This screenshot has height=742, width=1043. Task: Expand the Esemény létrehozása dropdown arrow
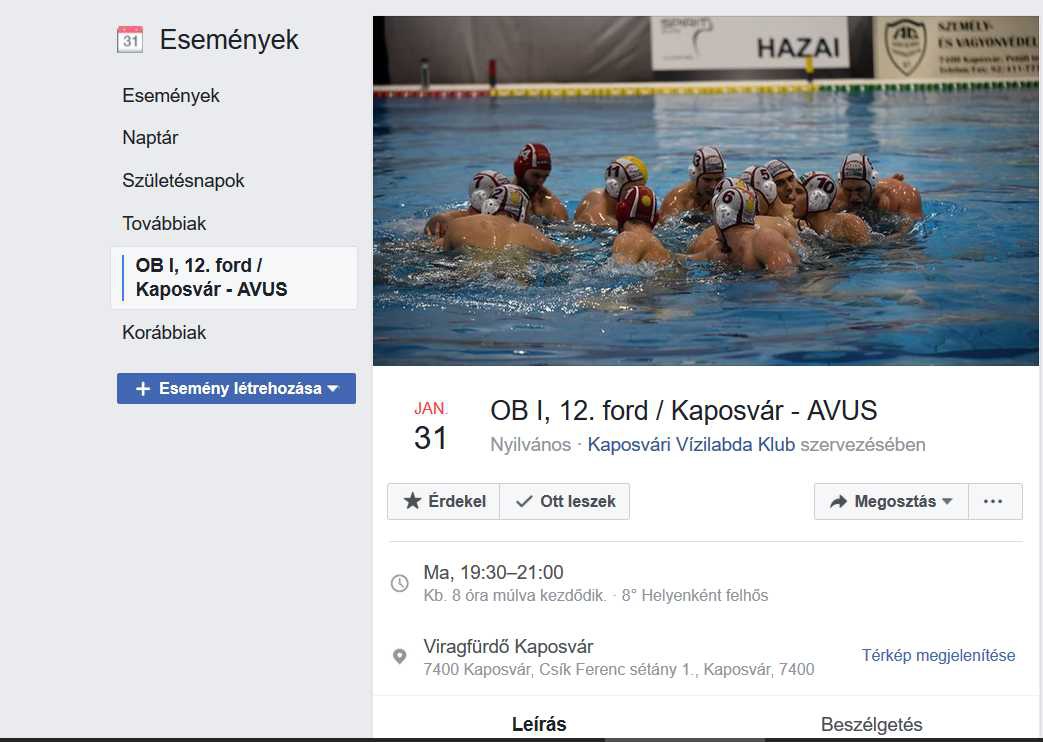(x=333, y=388)
